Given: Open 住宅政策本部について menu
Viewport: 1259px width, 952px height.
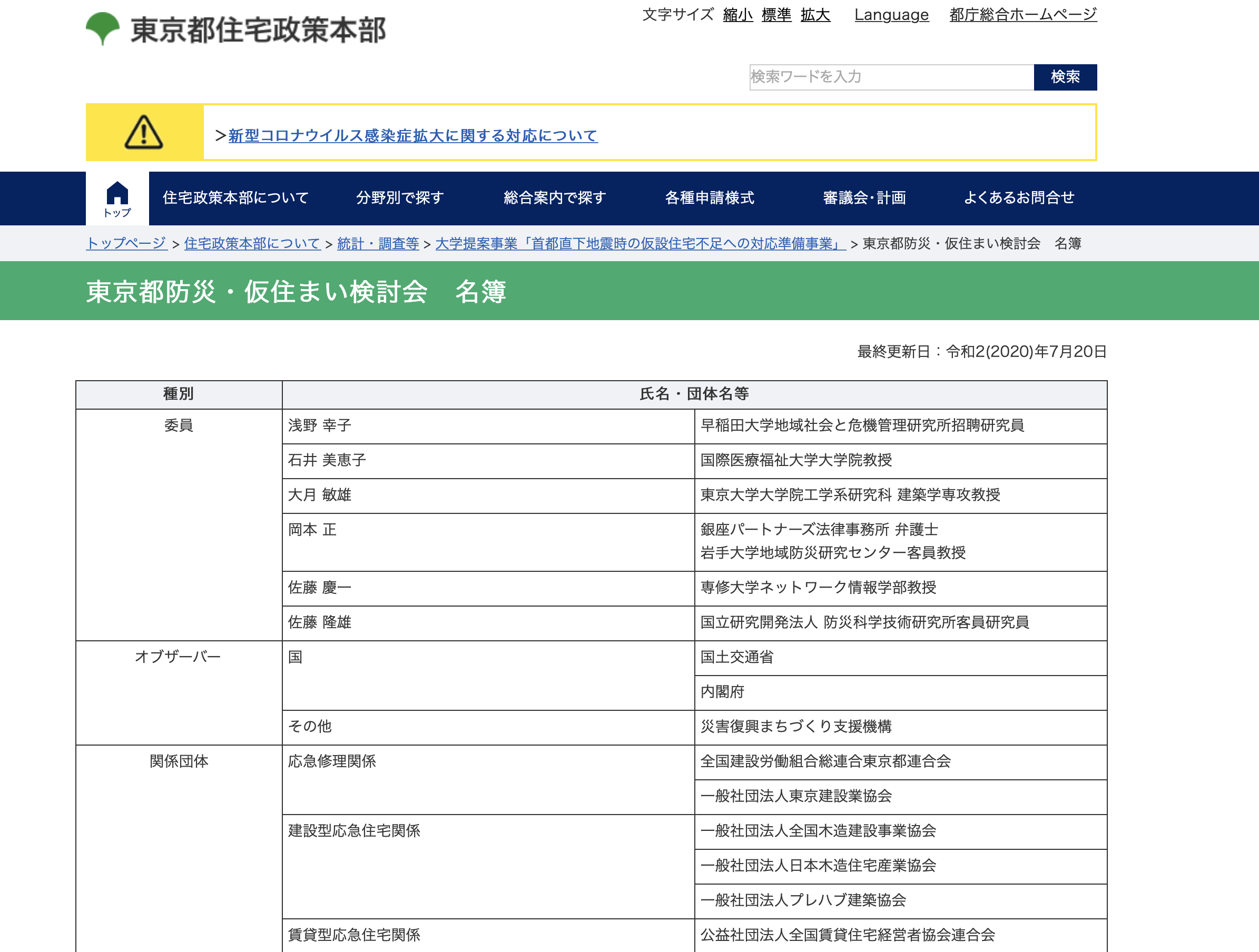Looking at the screenshot, I should click(x=235, y=198).
